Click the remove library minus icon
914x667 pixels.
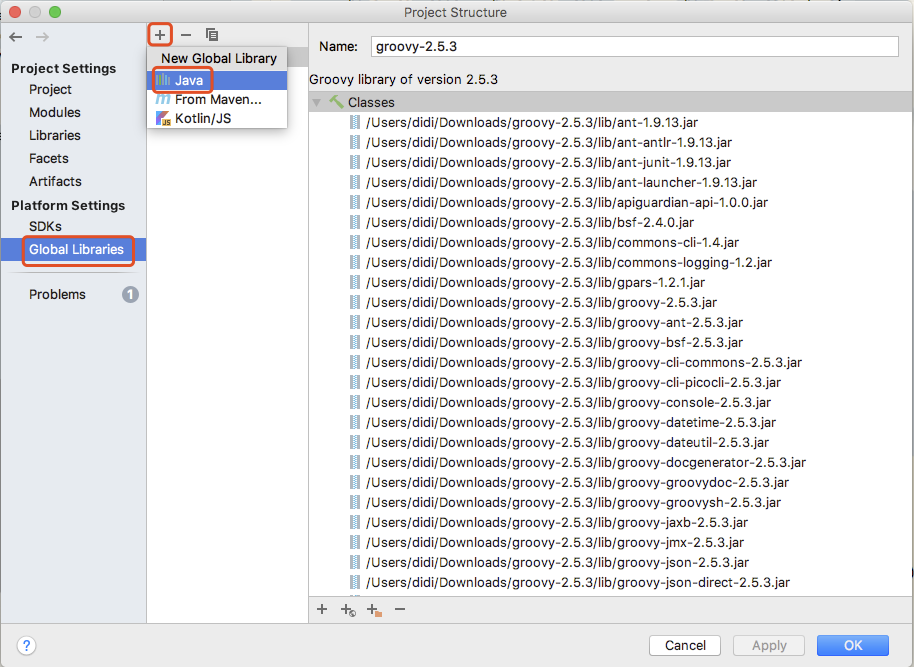point(186,35)
